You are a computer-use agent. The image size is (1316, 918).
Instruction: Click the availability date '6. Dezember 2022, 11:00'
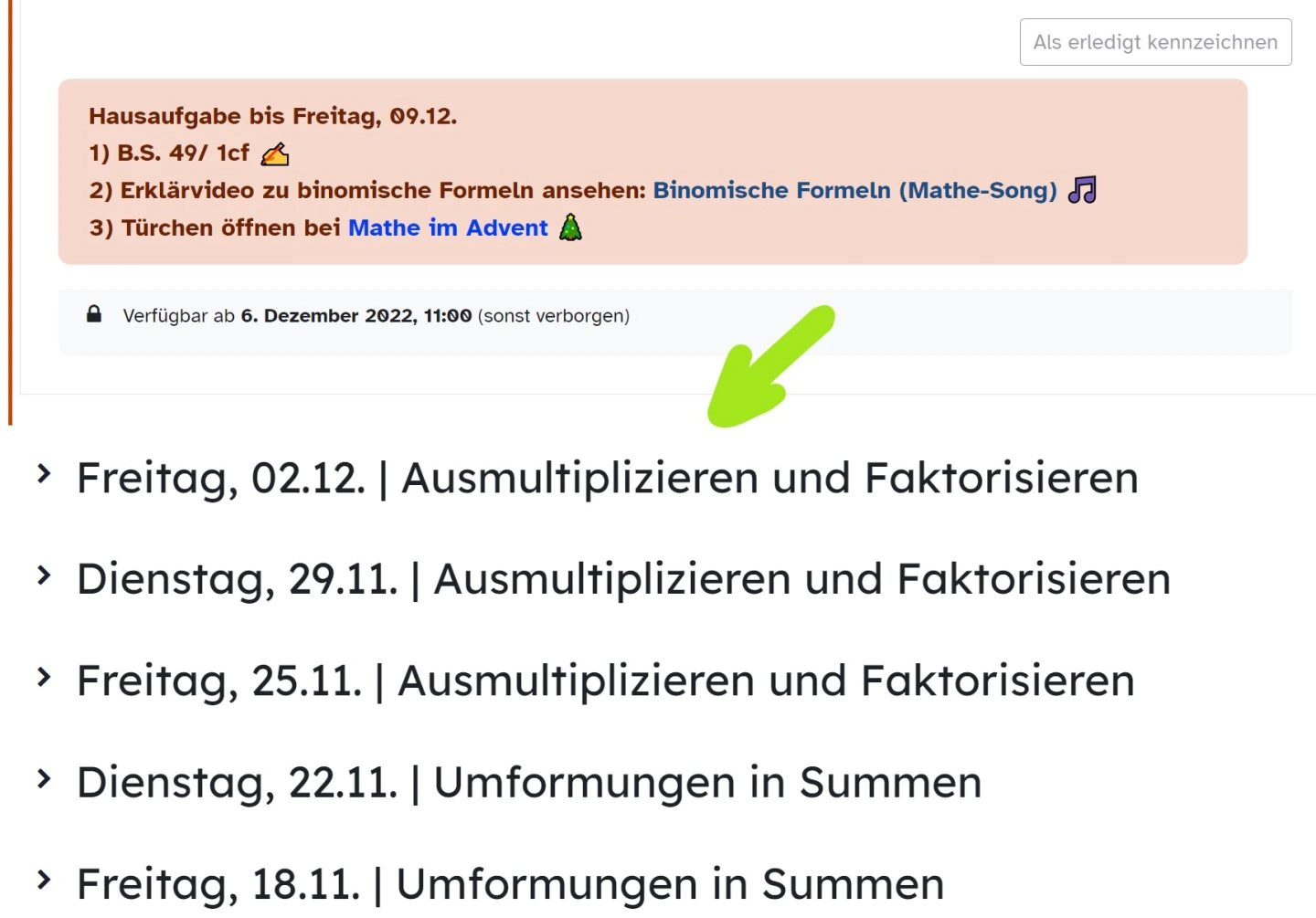pos(356,316)
